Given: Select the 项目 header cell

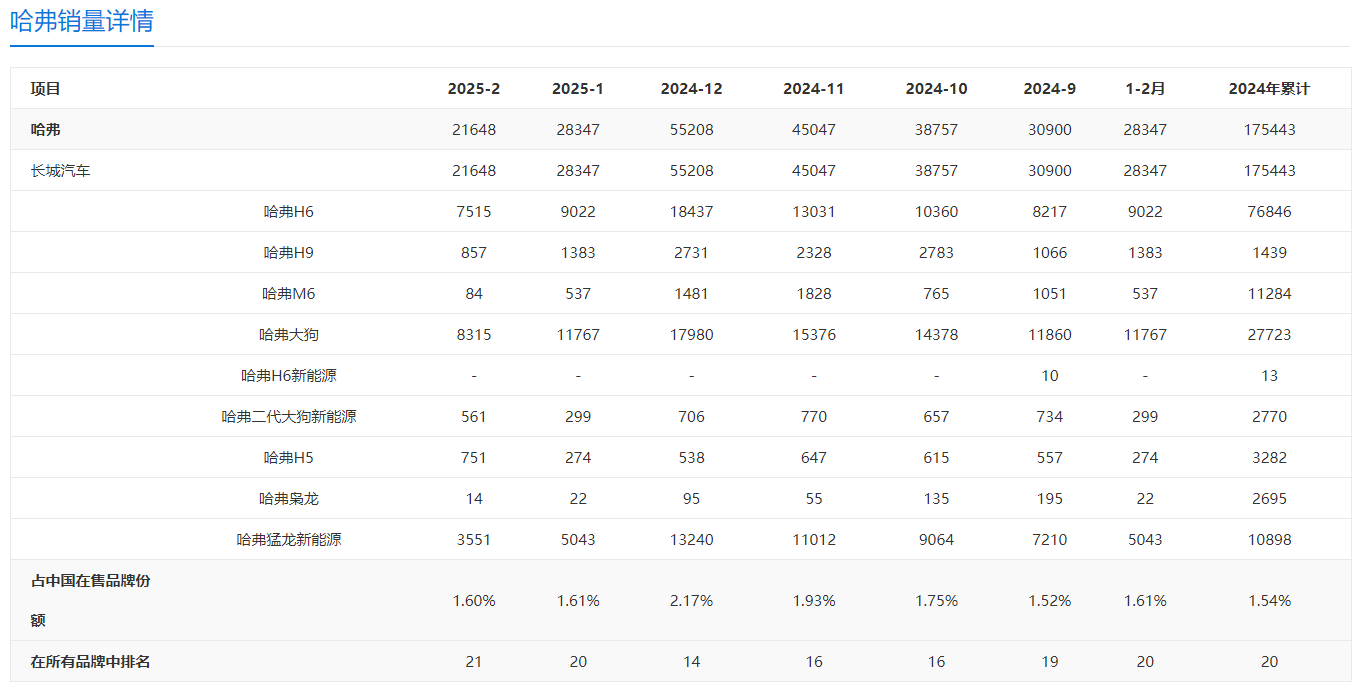Looking at the screenshot, I should [46, 89].
